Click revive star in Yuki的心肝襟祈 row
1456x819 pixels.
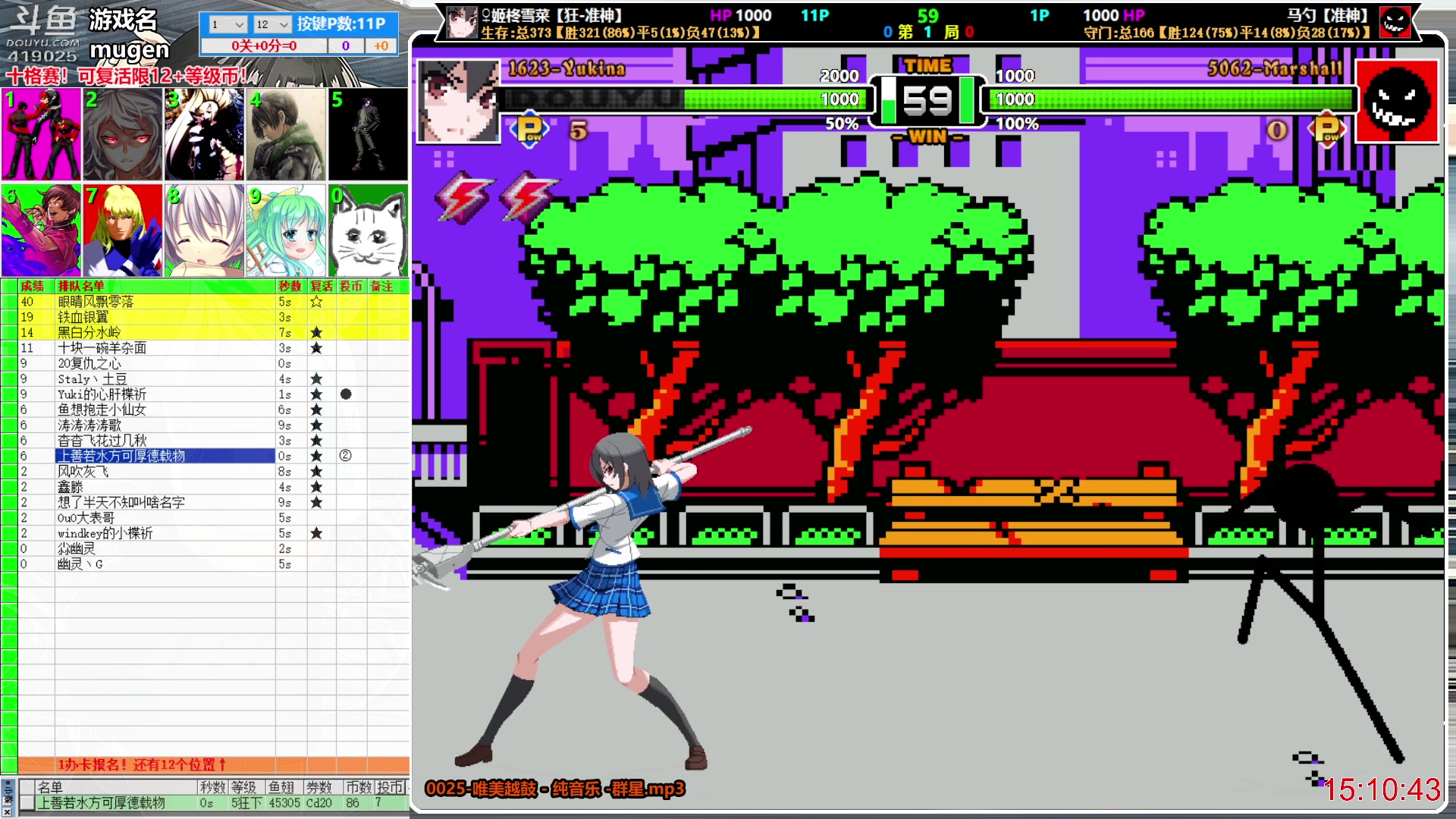click(316, 394)
